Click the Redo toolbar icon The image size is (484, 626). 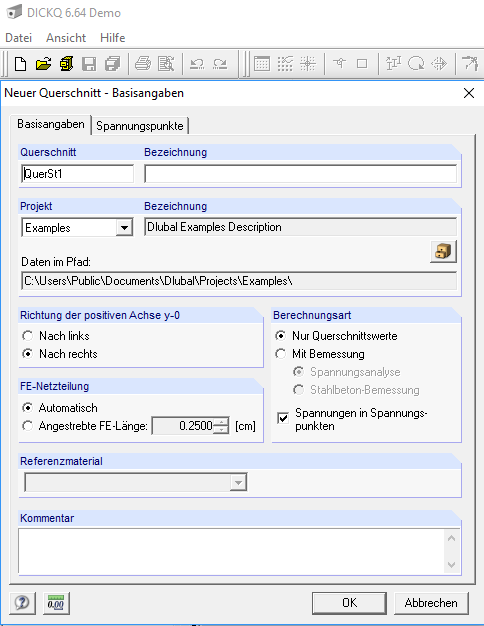tap(220, 64)
